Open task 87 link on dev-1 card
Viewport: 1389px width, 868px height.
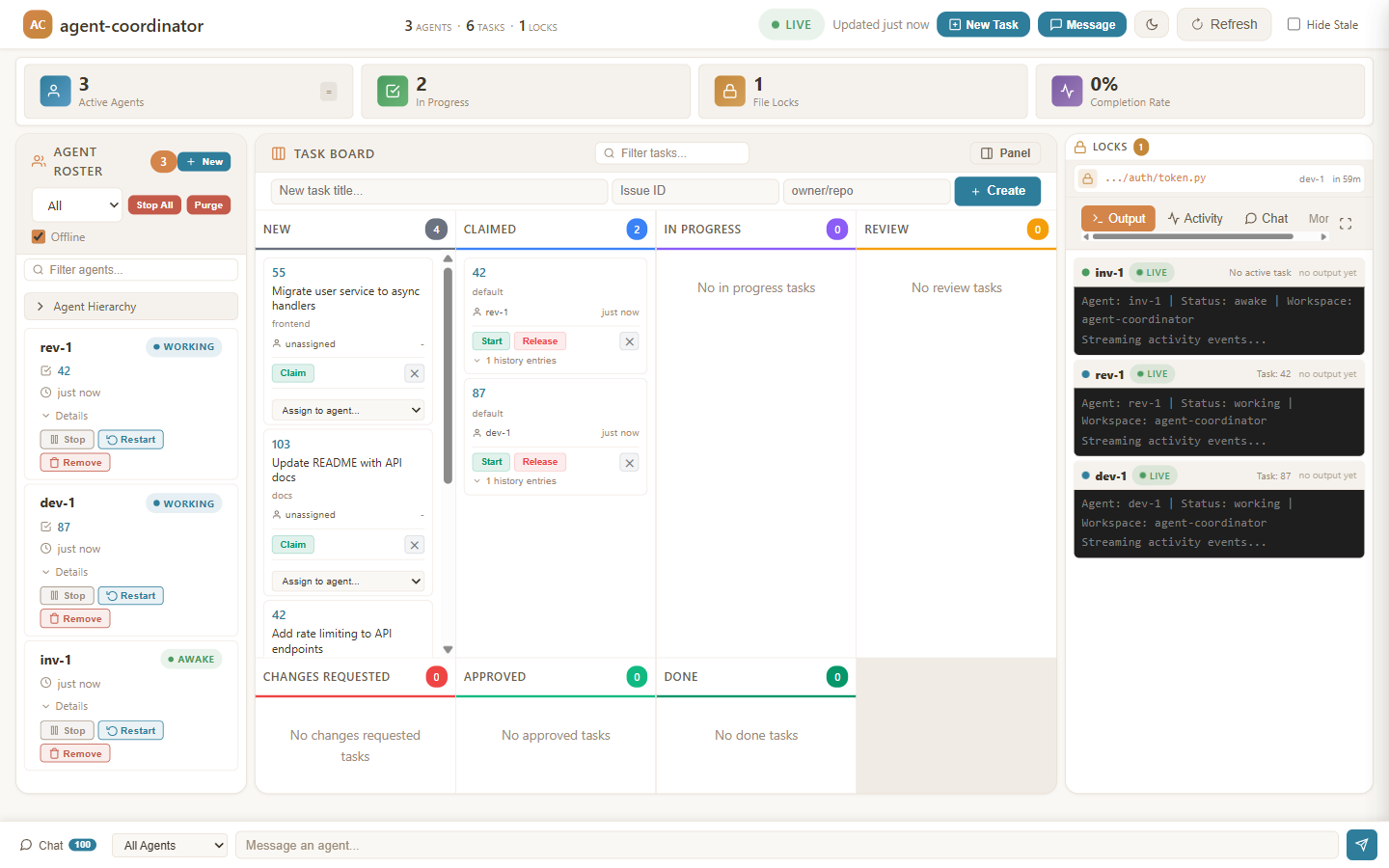click(x=64, y=527)
